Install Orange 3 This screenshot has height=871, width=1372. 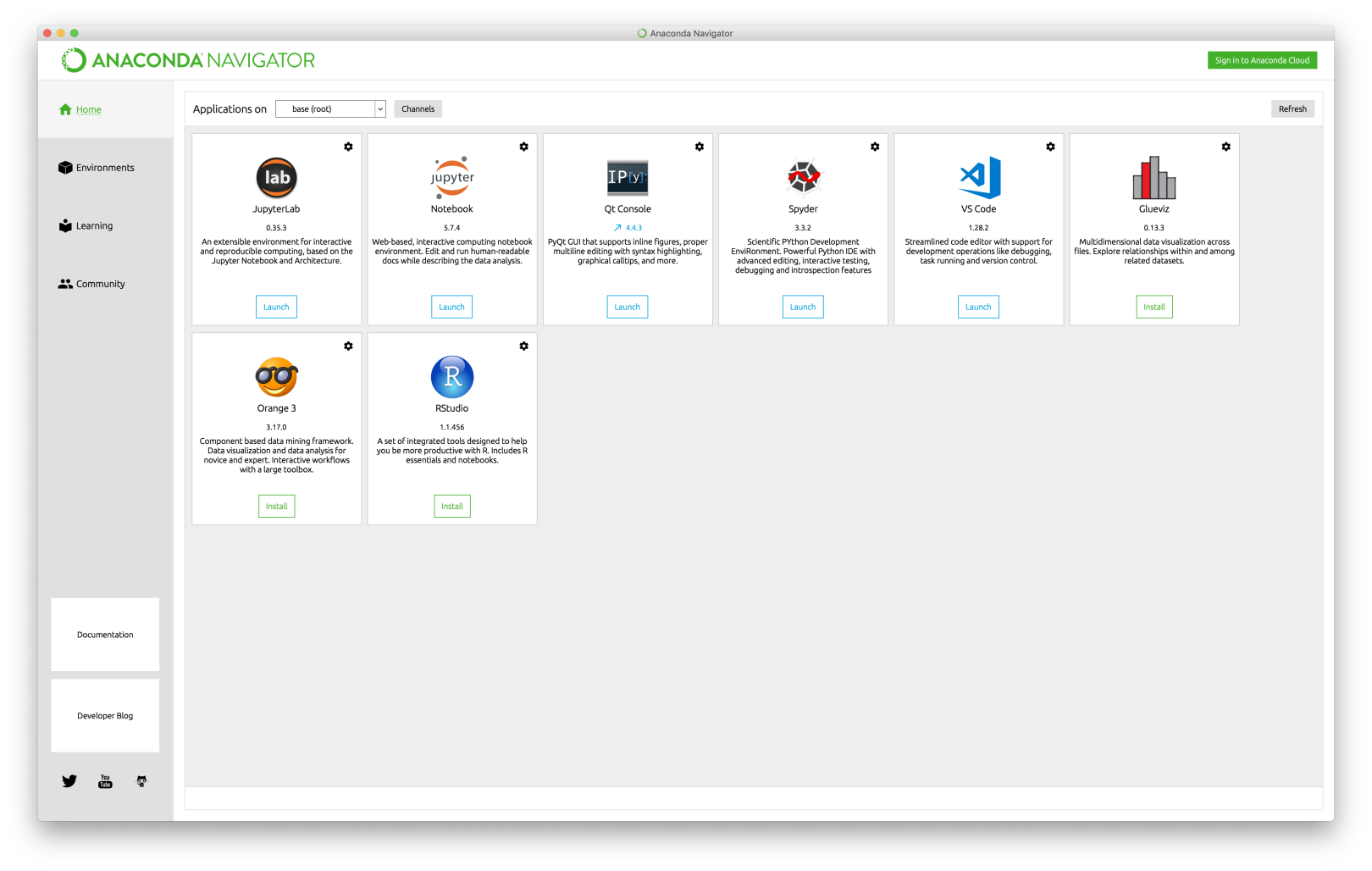[277, 506]
